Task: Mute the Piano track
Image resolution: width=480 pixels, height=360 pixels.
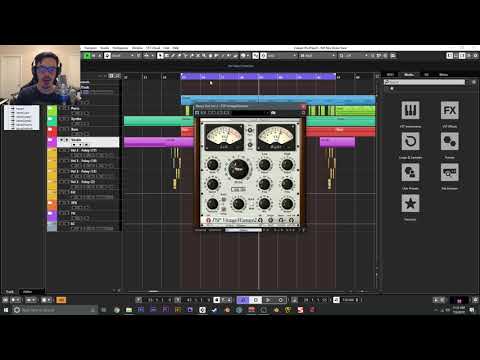Action: (61, 108)
